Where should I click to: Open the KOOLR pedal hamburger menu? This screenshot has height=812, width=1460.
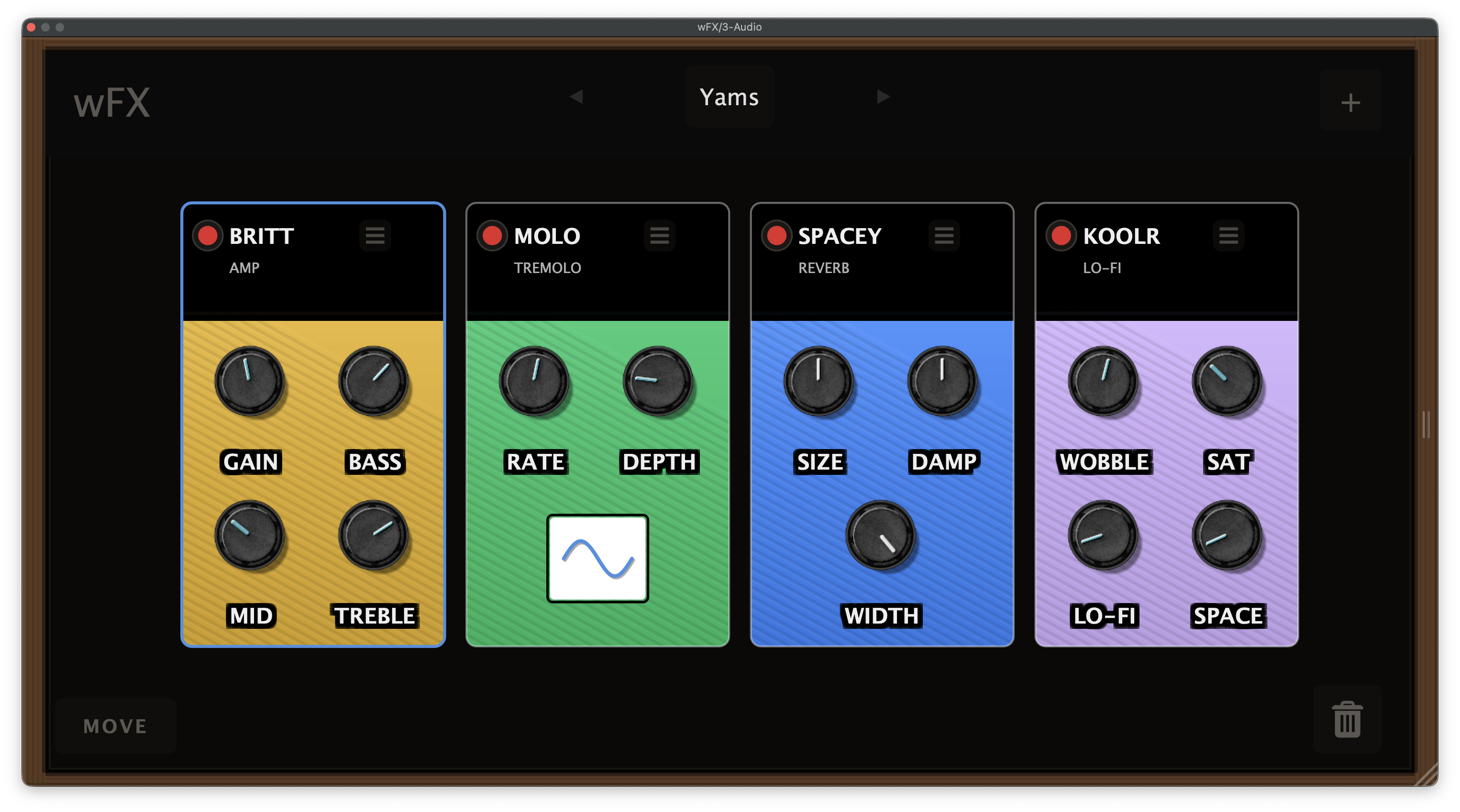click(x=1228, y=235)
